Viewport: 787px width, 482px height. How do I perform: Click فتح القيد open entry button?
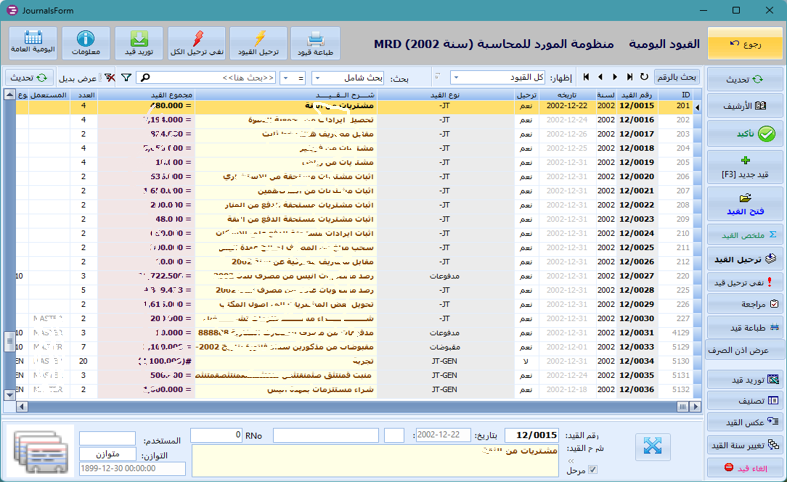tap(745, 204)
